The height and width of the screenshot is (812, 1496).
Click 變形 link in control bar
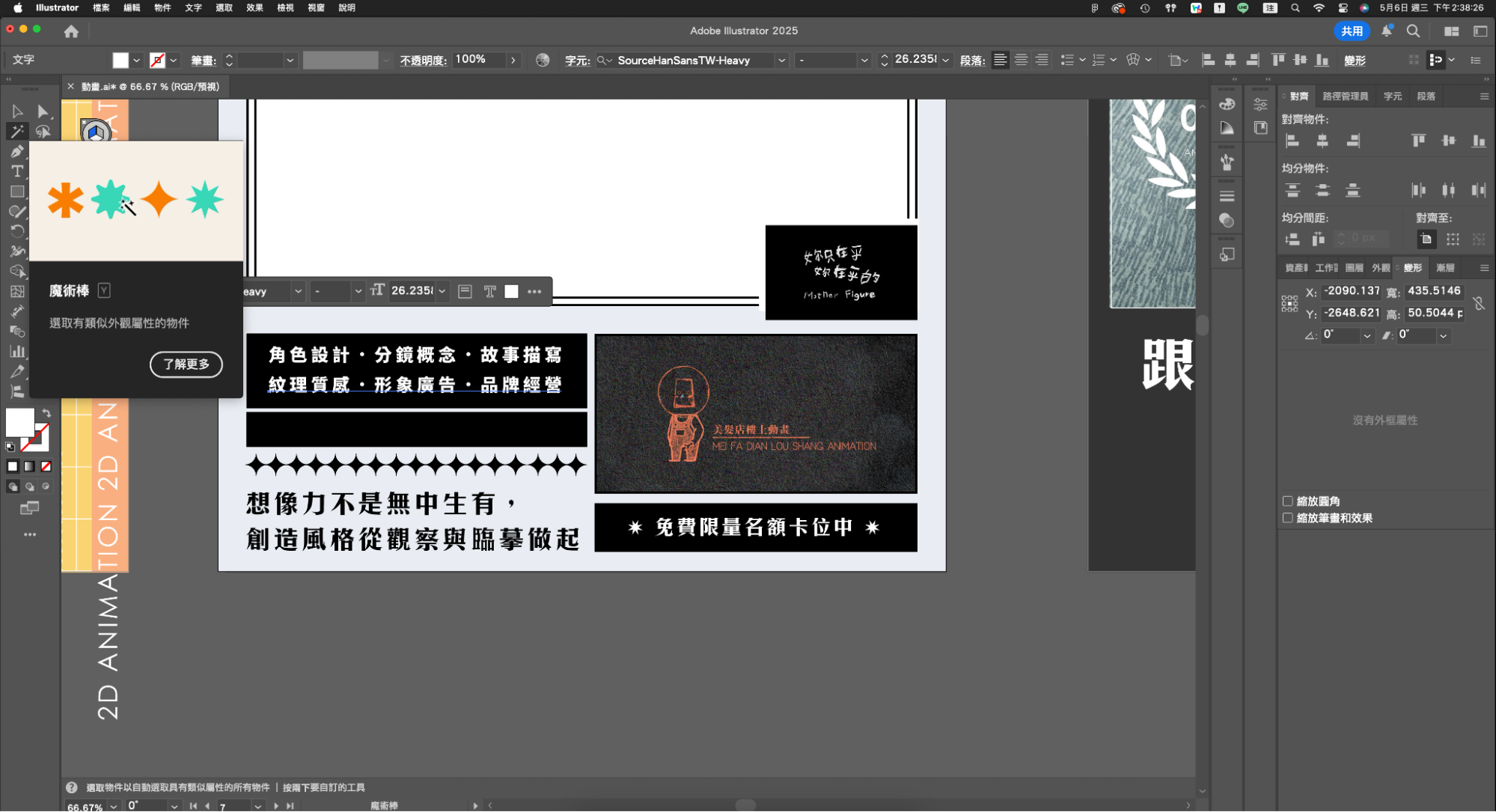(x=1355, y=61)
